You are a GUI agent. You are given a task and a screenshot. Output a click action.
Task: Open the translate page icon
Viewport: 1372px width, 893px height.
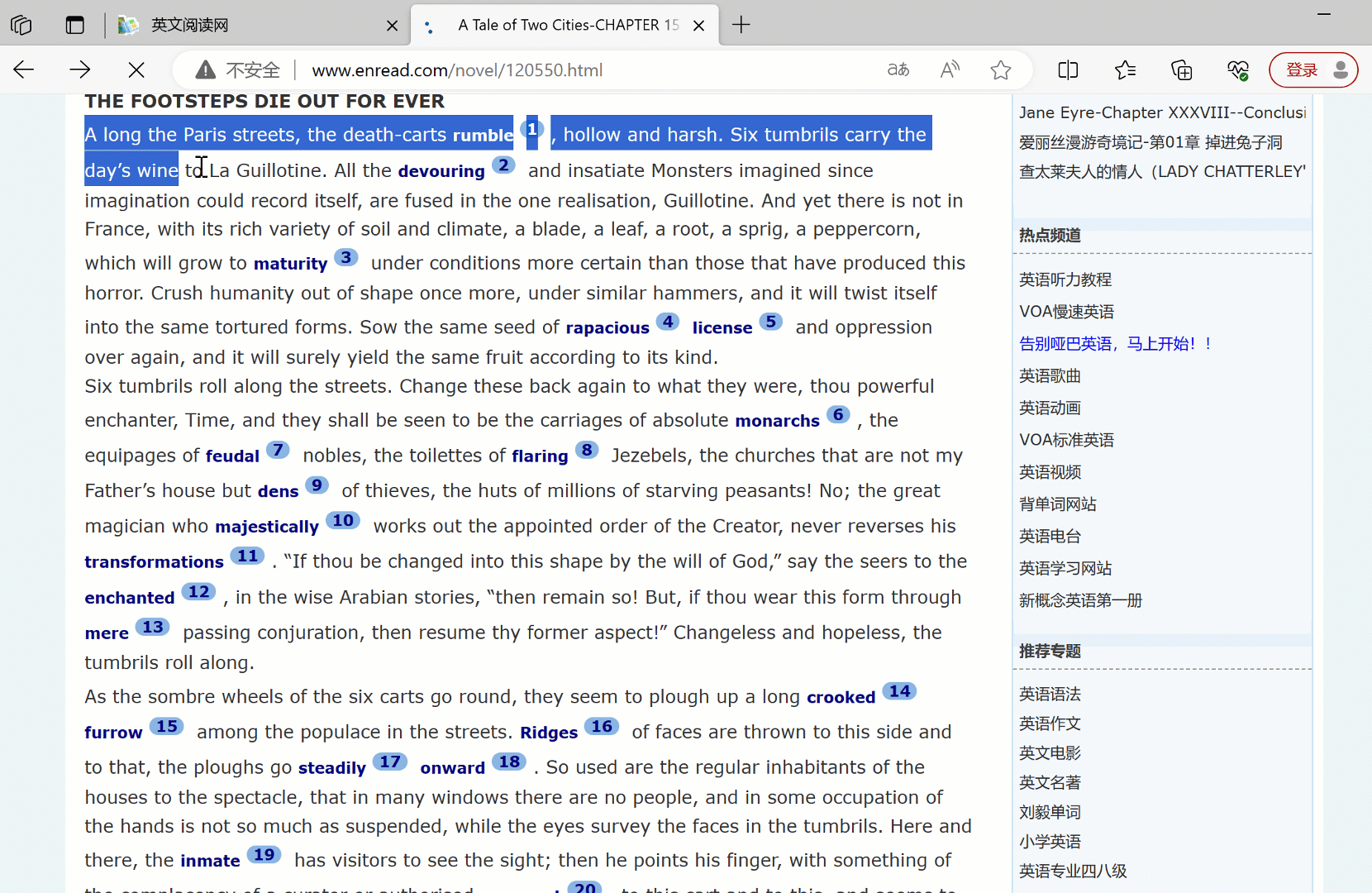(898, 70)
